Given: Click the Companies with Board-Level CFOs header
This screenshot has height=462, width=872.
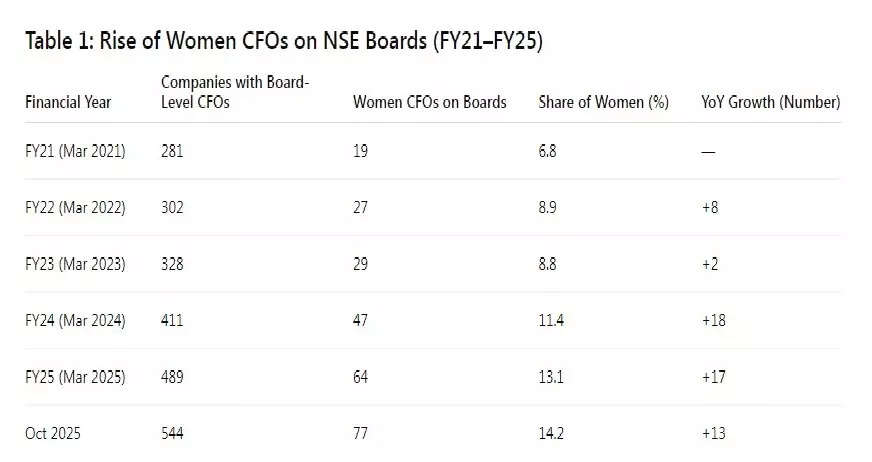Looking at the screenshot, I should tap(234, 92).
